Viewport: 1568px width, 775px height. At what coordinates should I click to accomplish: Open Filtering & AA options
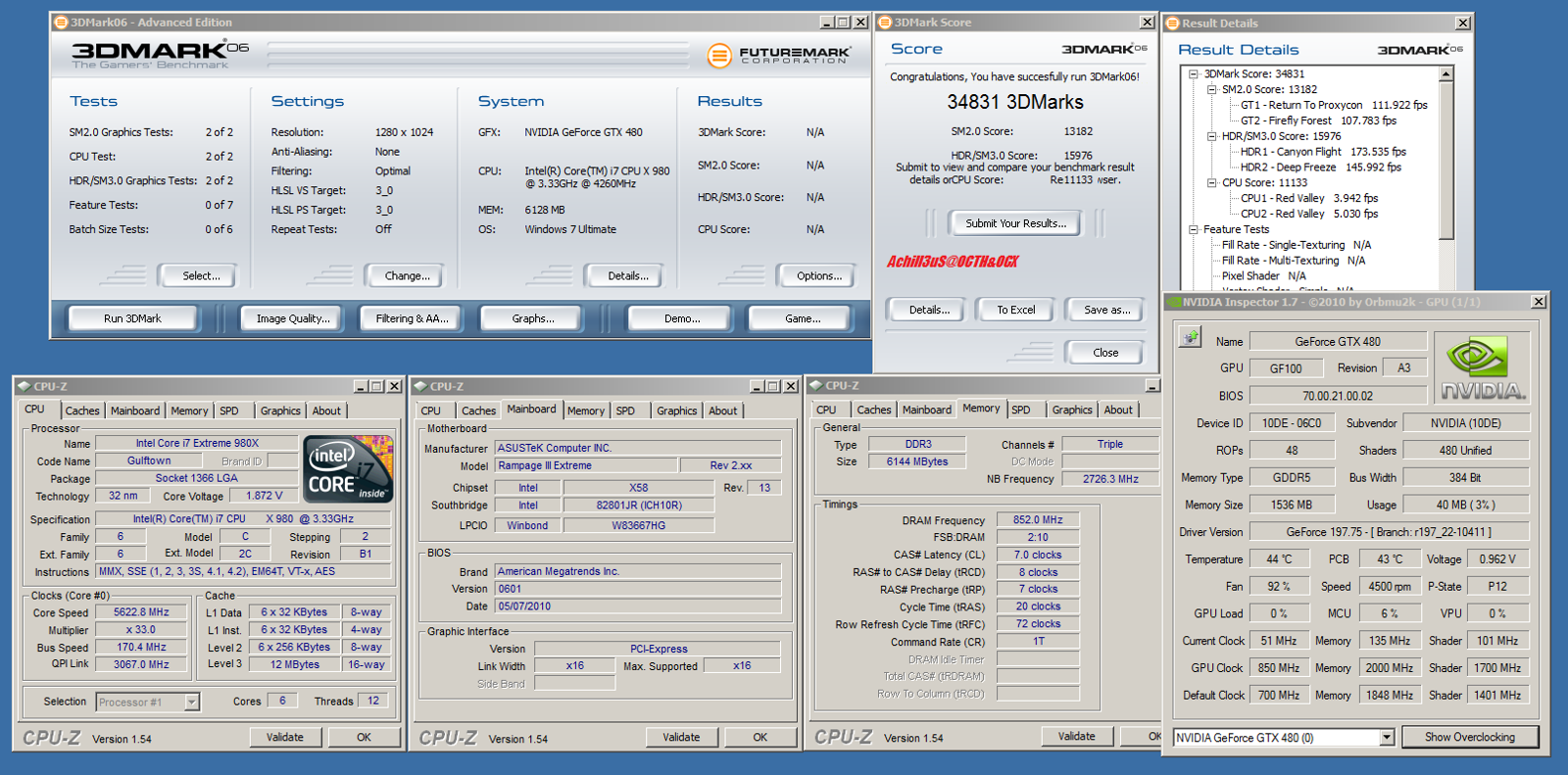coord(412,318)
